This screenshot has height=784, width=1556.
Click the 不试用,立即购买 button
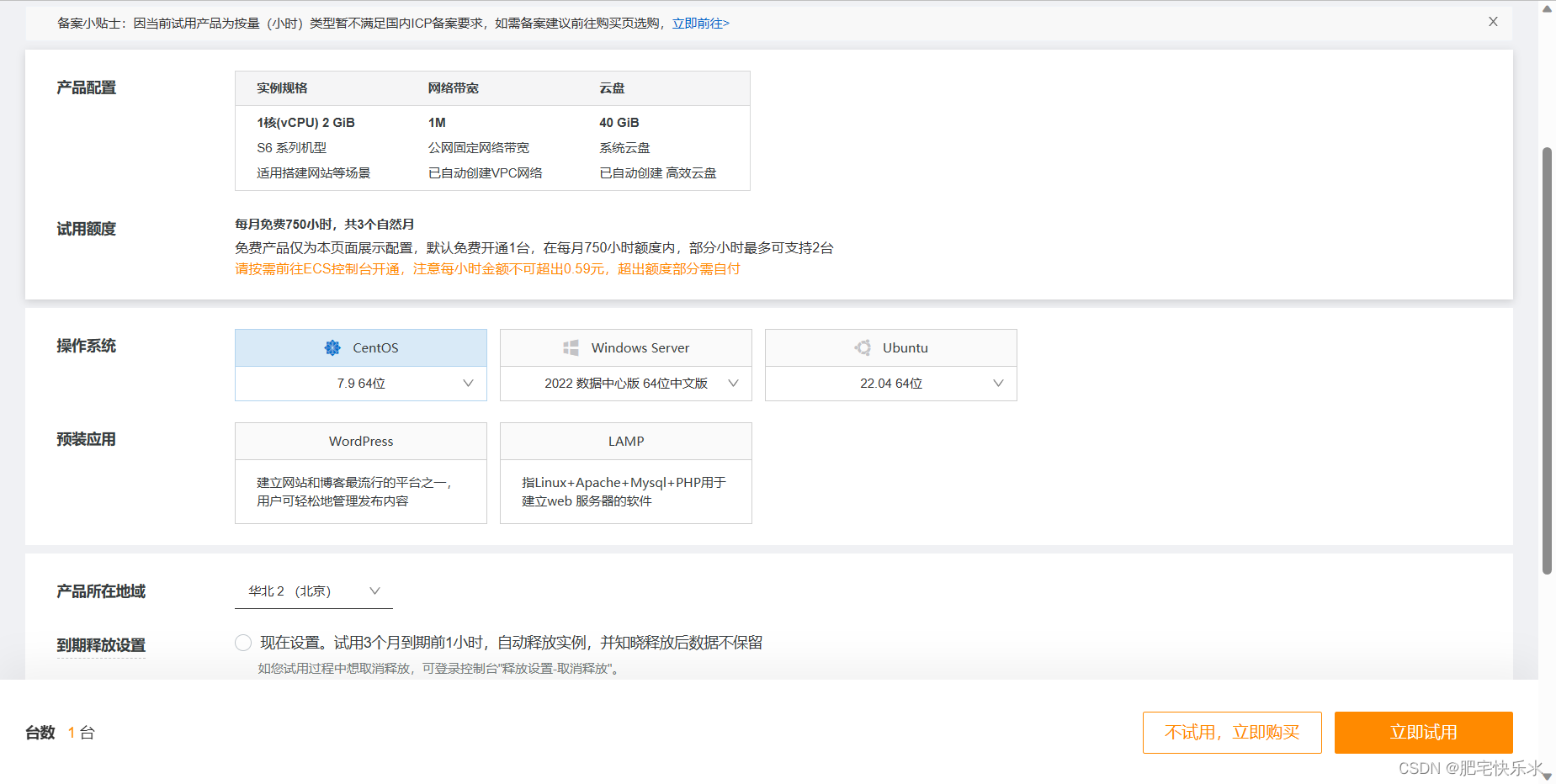[1232, 733]
